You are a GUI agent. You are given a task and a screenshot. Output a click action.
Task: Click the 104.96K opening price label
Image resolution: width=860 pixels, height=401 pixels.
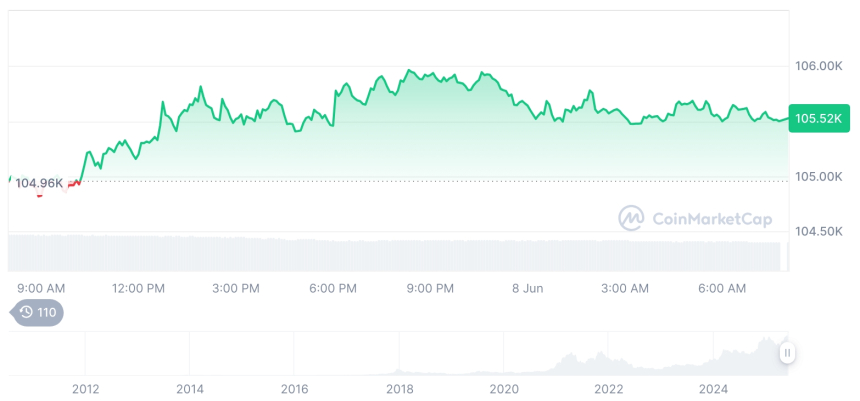39,183
